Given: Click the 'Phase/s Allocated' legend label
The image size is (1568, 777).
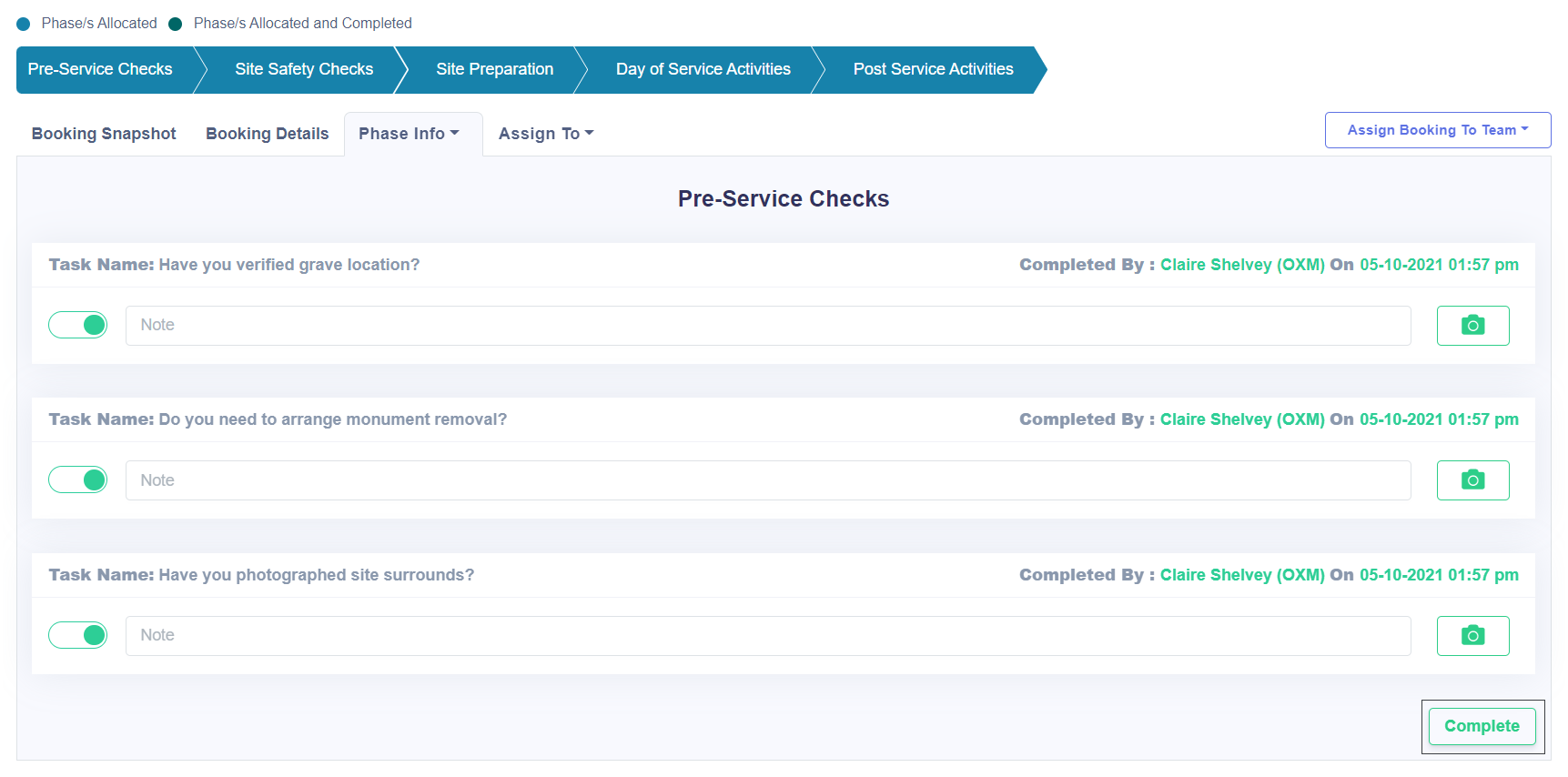Looking at the screenshot, I should [99, 24].
